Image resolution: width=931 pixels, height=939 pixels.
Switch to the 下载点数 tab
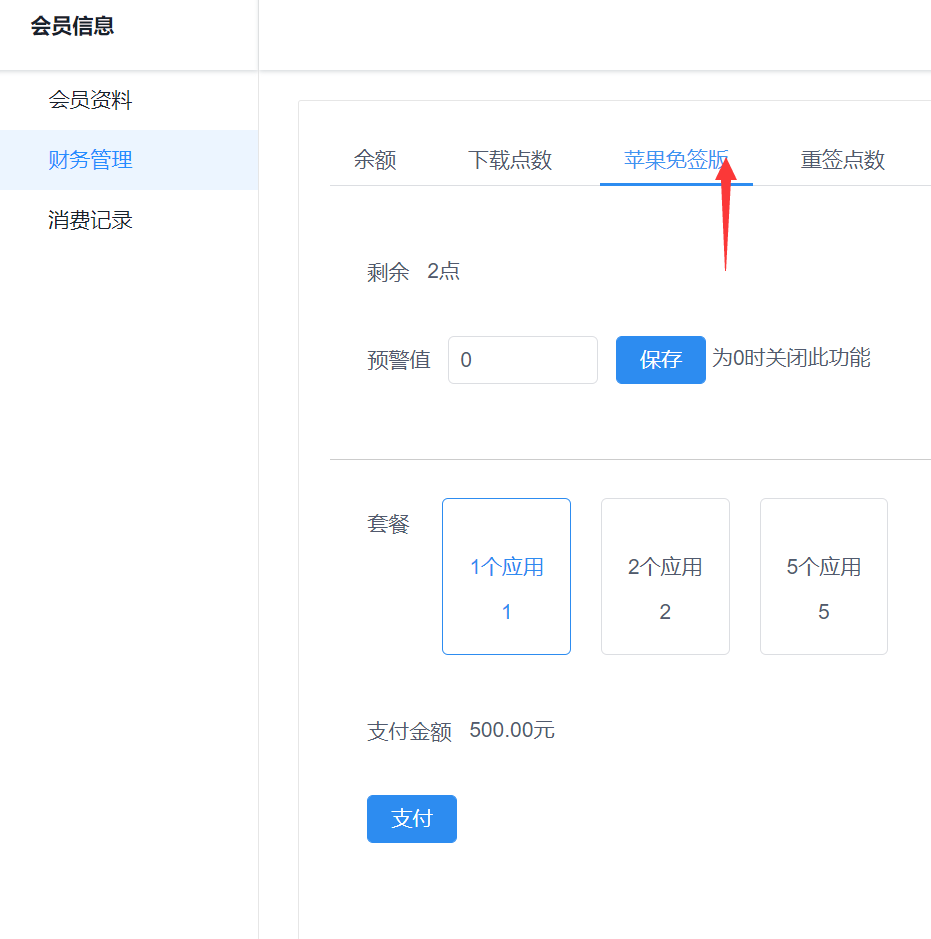(x=510, y=160)
